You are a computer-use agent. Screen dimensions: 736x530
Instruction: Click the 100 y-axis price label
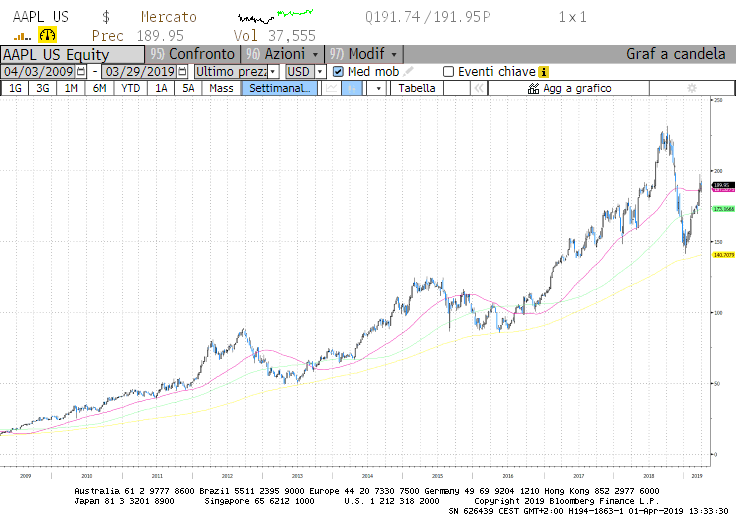pos(718,313)
